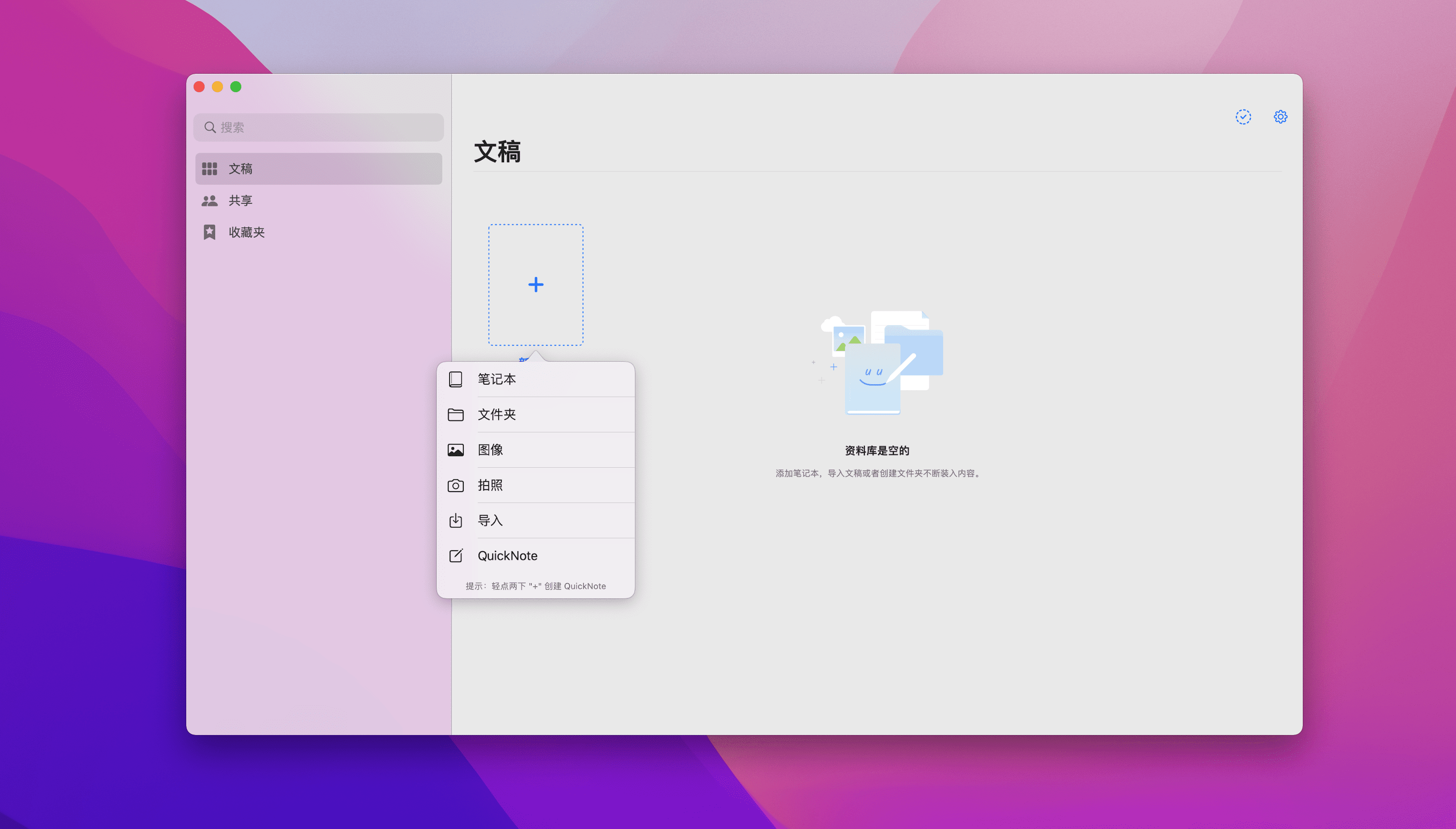Select 导入 menu entry
Screen dimensions: 1456x829
pyautogui.click(x=490, y=520)
